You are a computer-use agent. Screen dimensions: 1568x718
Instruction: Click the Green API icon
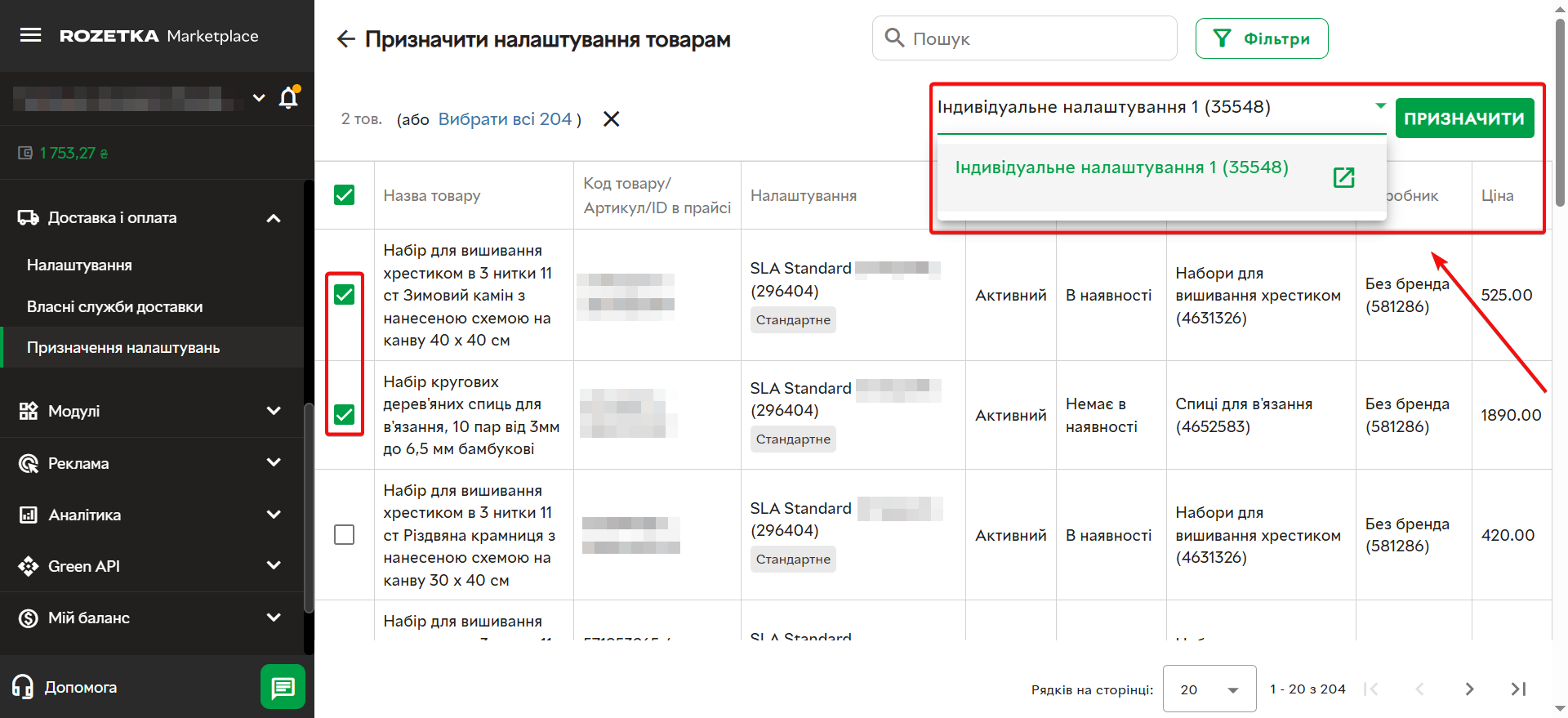click(x=29, y=566)
